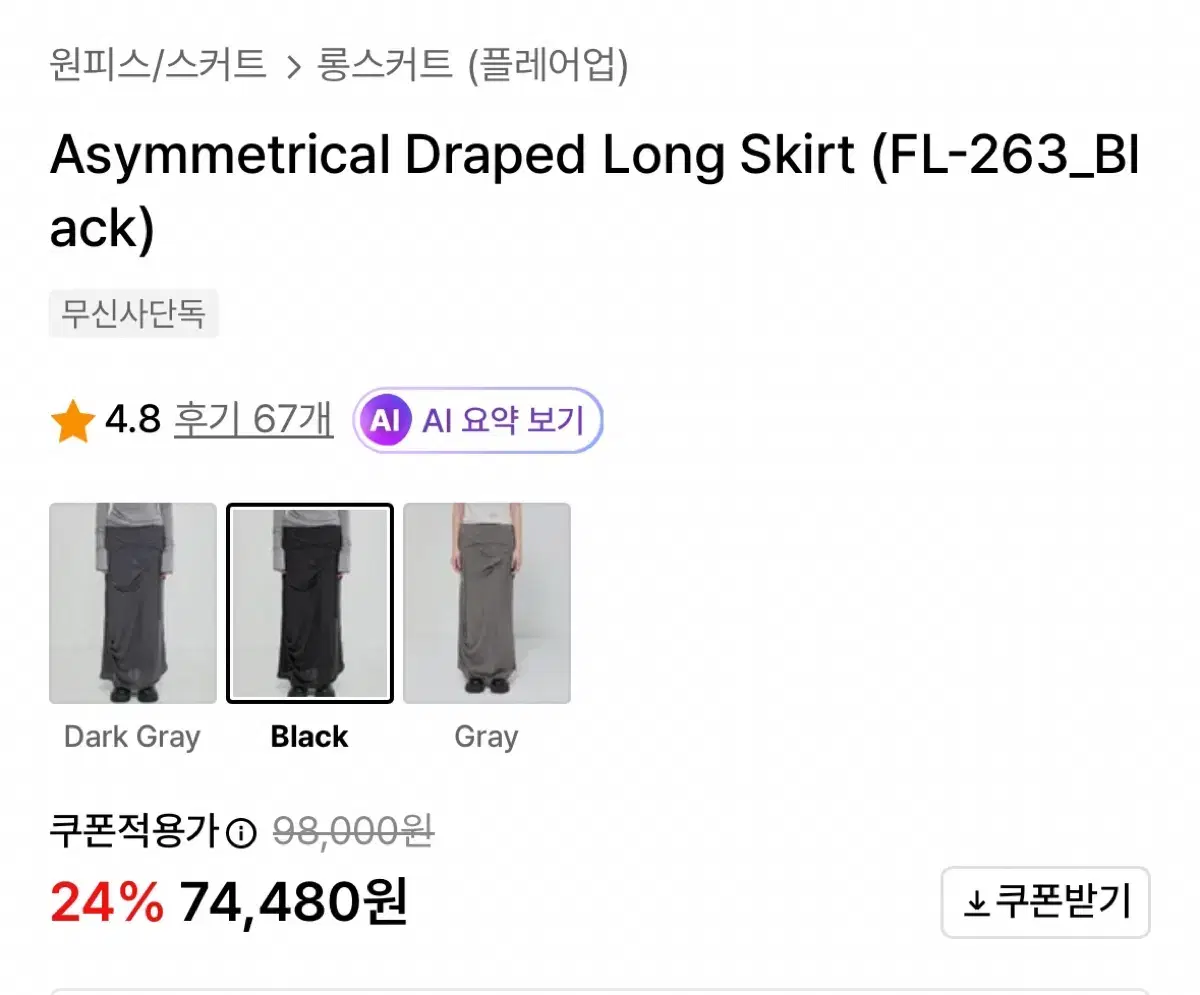The width and height of the screenshot is (1200, 995).
Task: Click the 쿠폰받기 coupon button
Action: (1046, 903)
